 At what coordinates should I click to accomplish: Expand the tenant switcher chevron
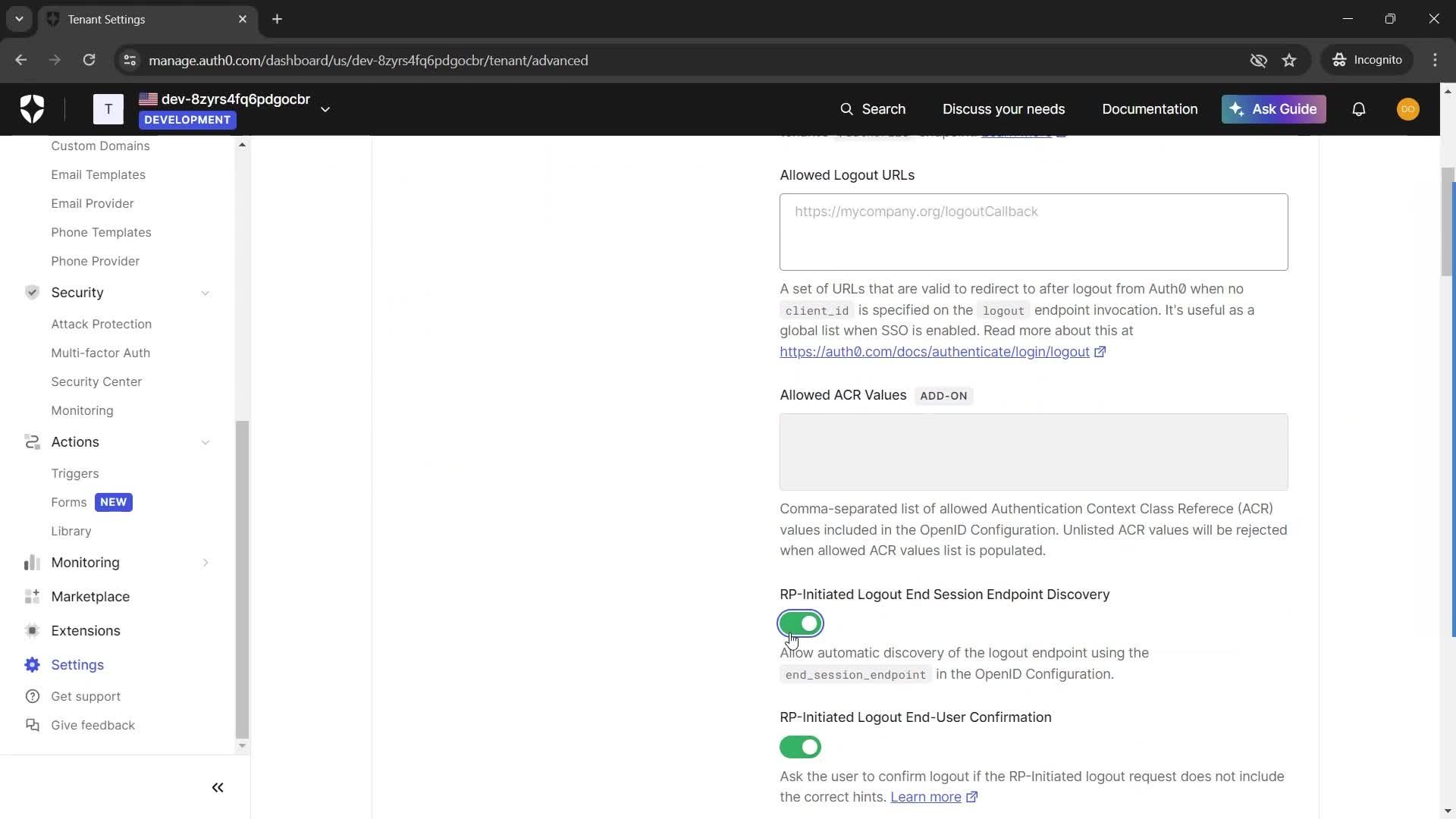pyautogui.click(x=325, y=109)
